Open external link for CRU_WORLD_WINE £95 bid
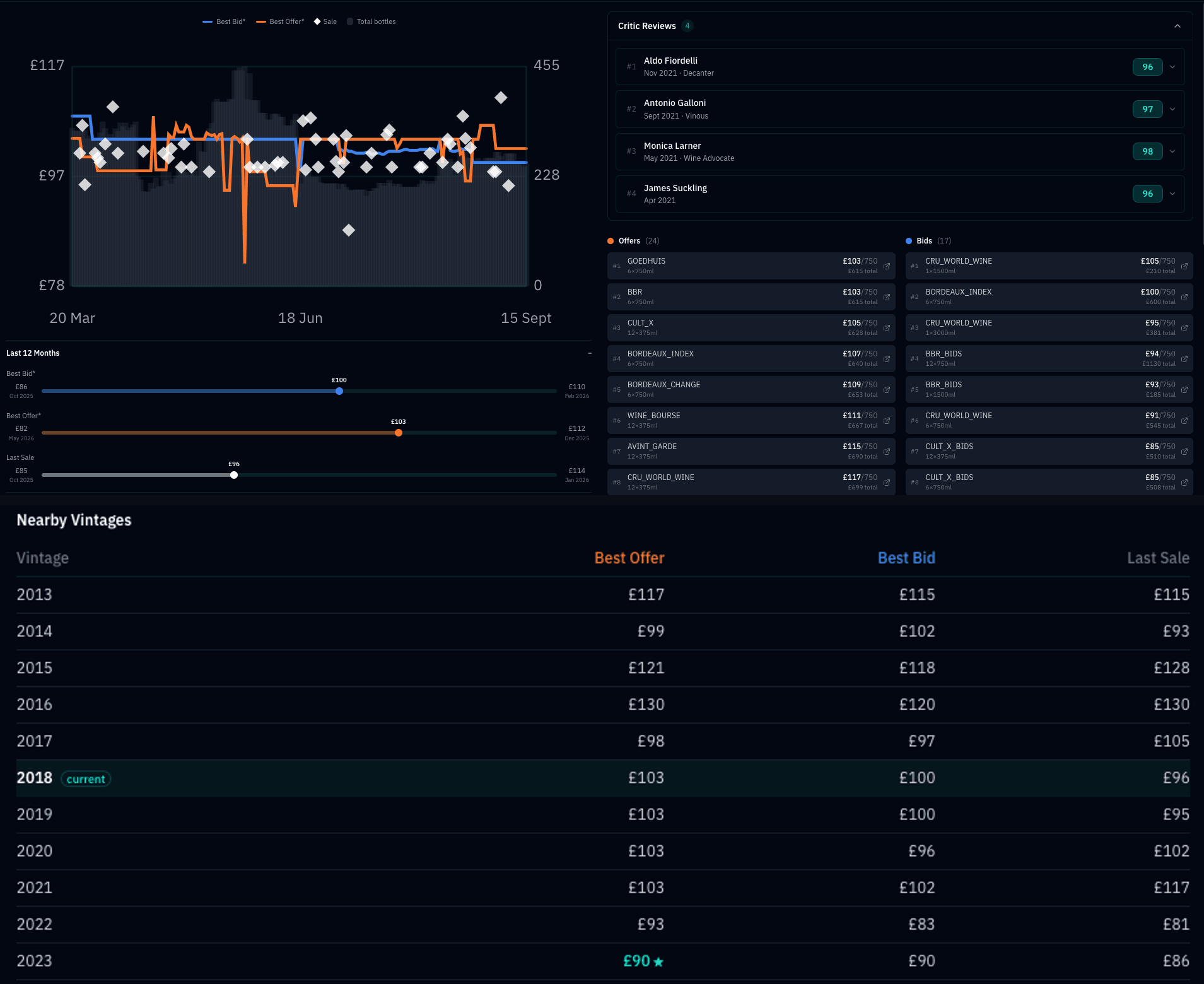This screenshot has height=984, width=1204. click(x=1184, y=328)
